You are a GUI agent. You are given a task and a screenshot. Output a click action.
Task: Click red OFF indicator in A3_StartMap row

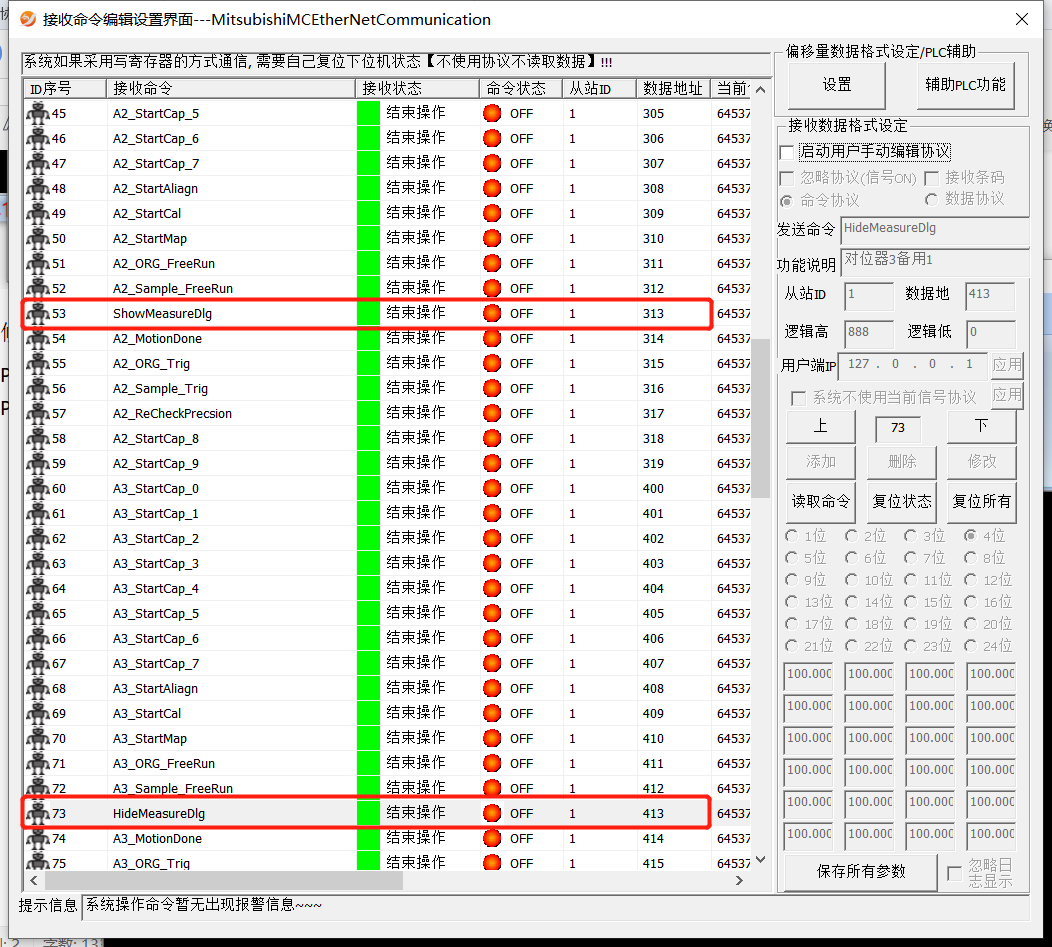click(491, 738)
